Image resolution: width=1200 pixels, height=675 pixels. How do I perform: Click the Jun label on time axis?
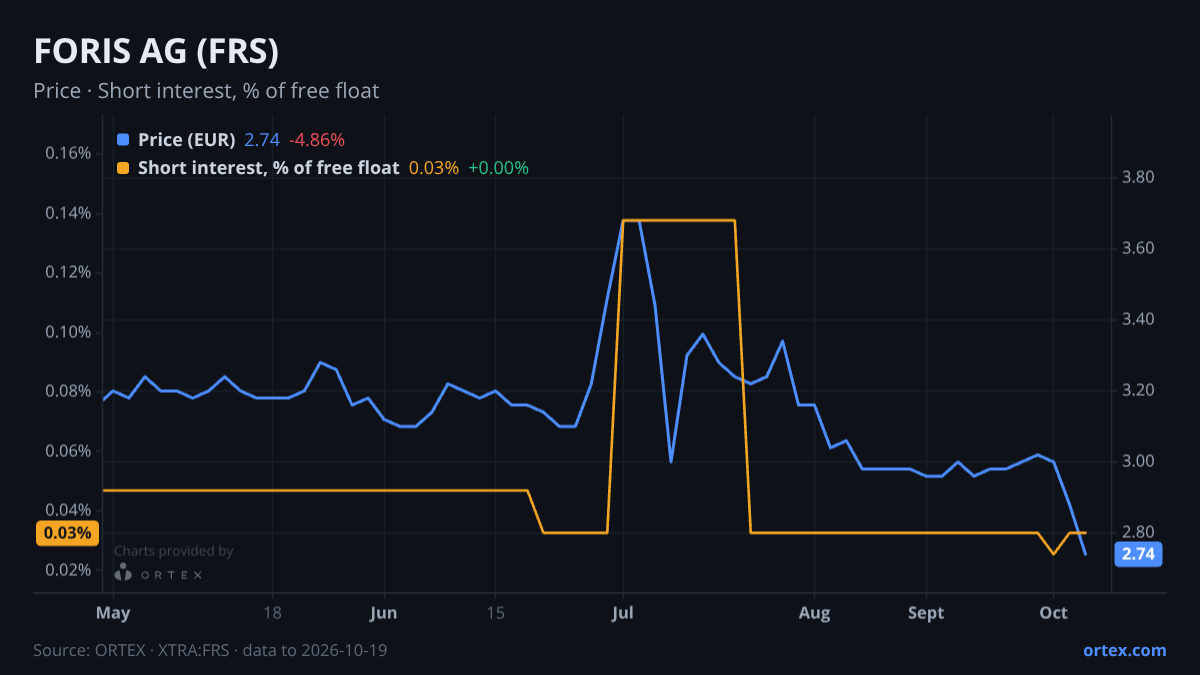click(383, 613)
